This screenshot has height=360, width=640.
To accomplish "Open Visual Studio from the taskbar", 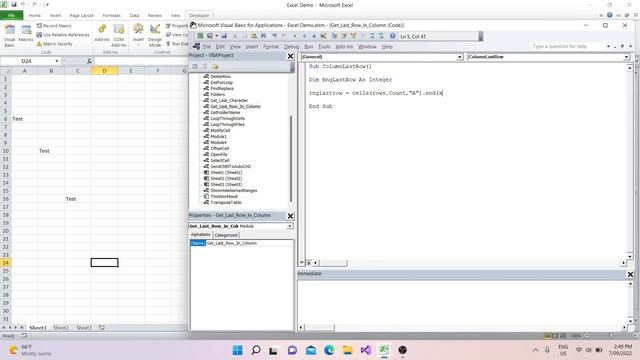I will [x=366, y=350].
